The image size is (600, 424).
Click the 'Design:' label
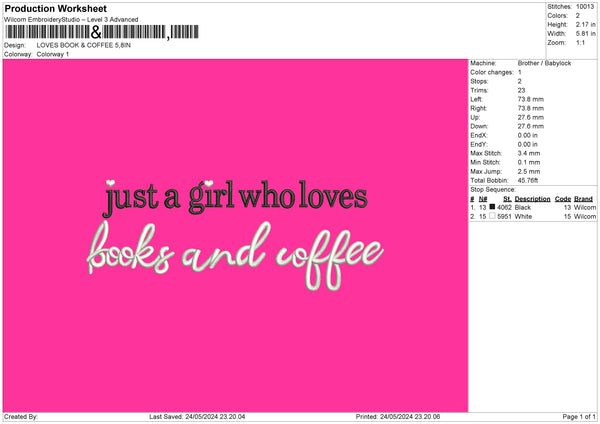tap(15, 45)
